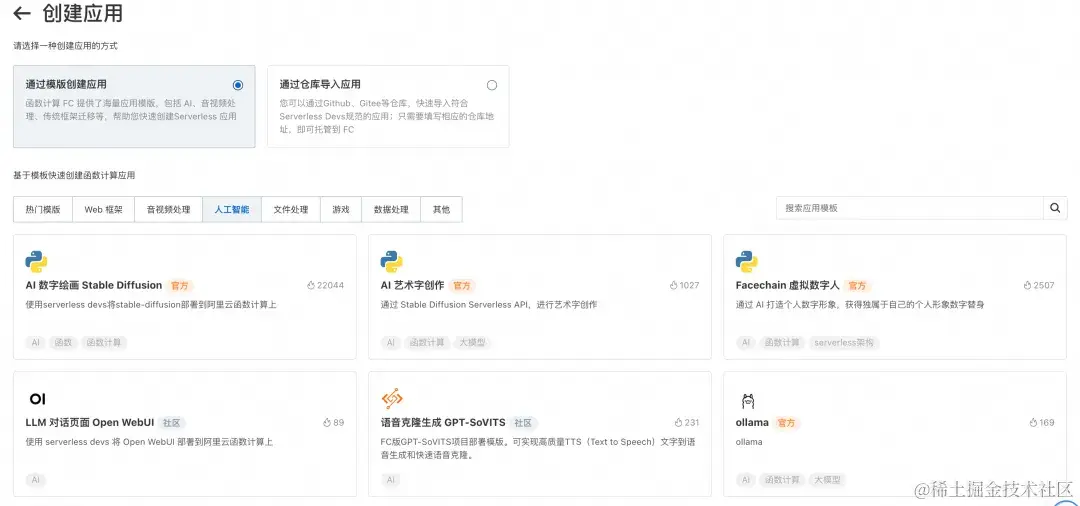Viewport: 1080px width, 506px height.
Task: Click description 通过 Stable Diffusion Serverless API
Action: point(488,304)
